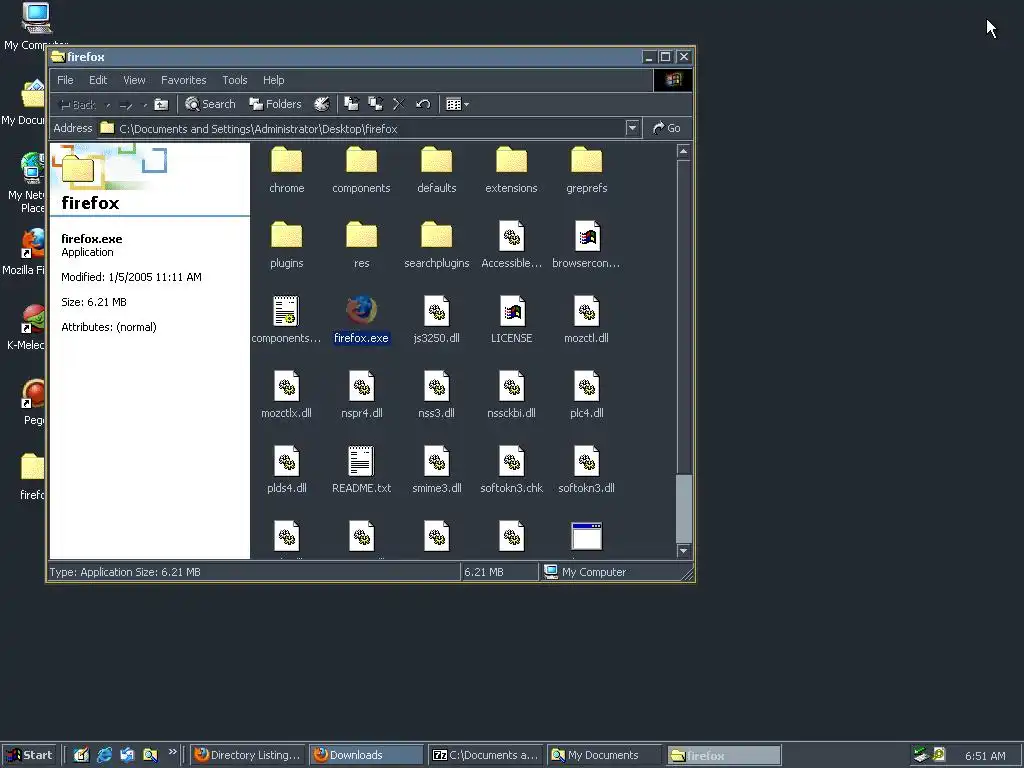Screen dimensions: 1024x768
Task: Click the Copy To toolbar icon
Action: [375, 104]
